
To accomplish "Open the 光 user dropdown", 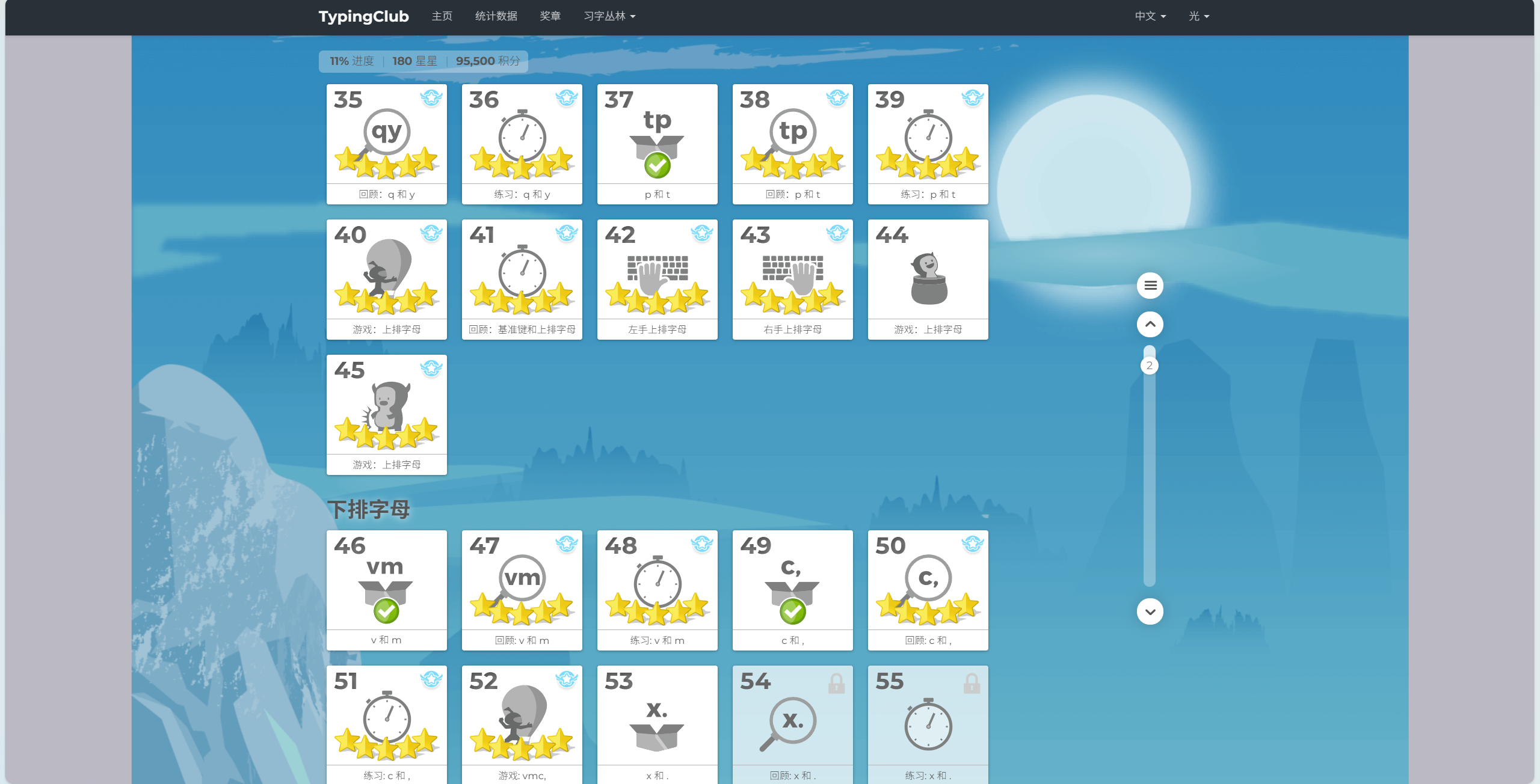I will click(x=1199, y=16).
